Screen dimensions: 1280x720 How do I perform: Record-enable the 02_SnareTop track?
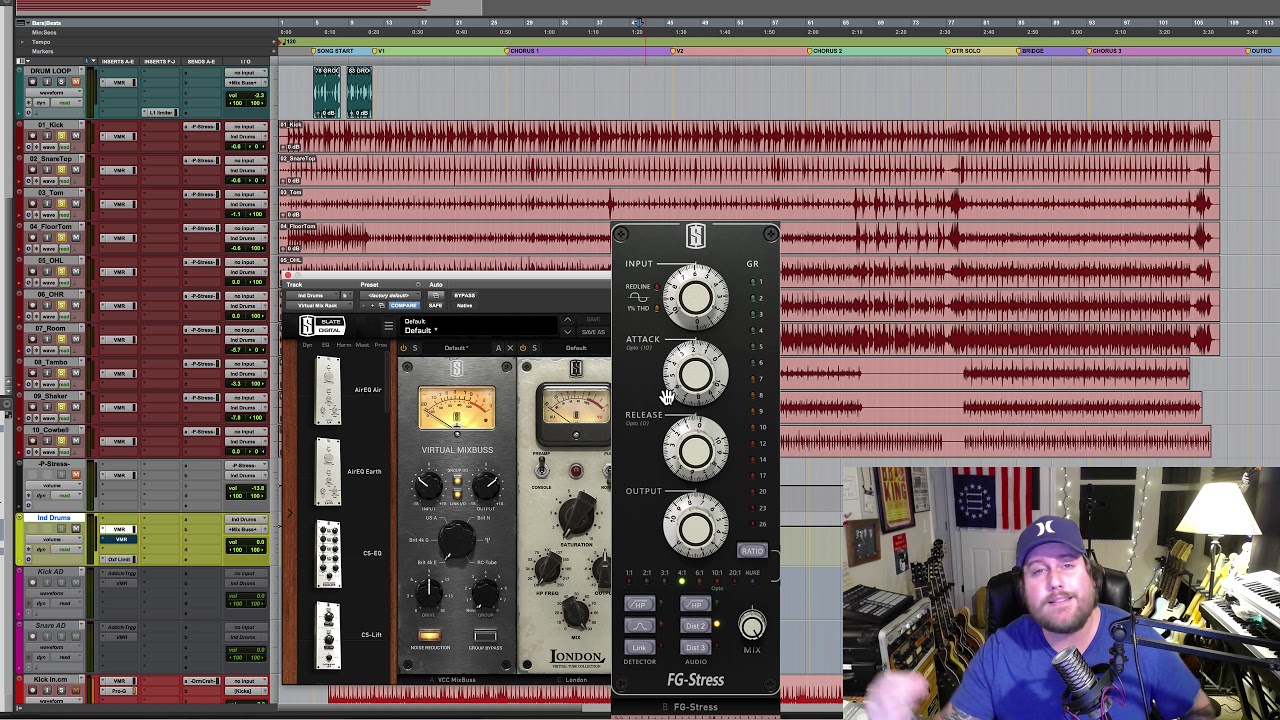coord(32,169)
